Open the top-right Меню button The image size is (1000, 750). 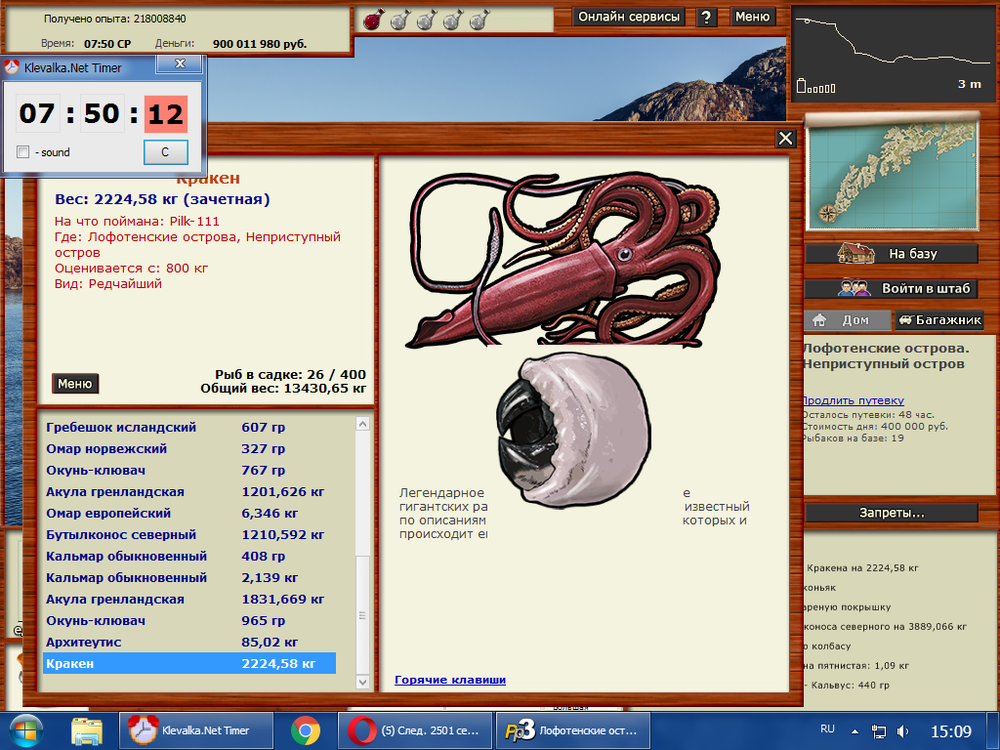coord(752,17)
